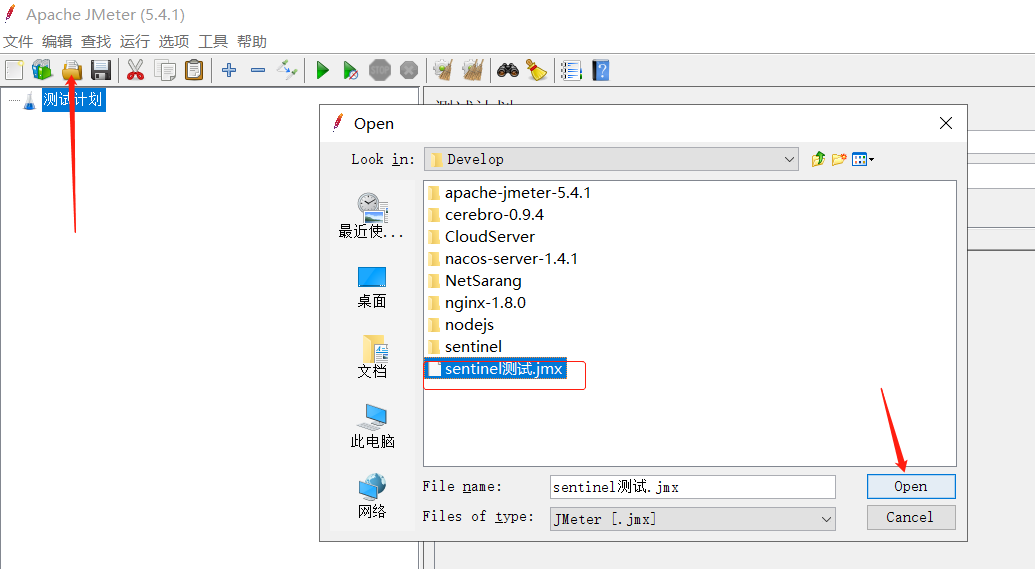
Task: Select the nodejs folder
Action: [461, 325]
